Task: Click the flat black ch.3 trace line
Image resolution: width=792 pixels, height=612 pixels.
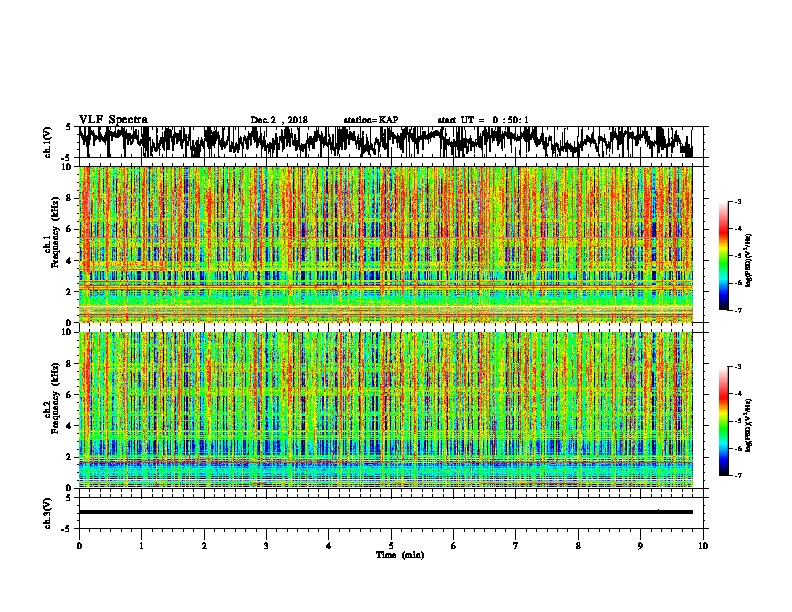Action: tap(385, 512)
